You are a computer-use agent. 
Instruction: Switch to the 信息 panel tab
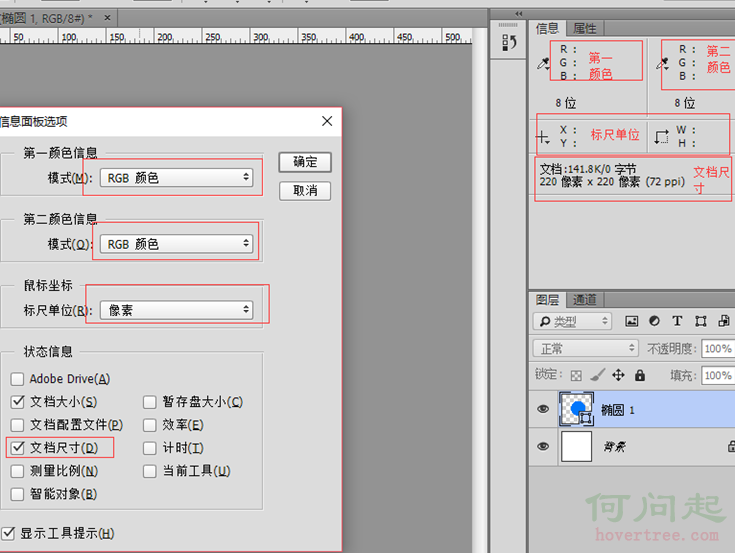[x=548, y=29]
